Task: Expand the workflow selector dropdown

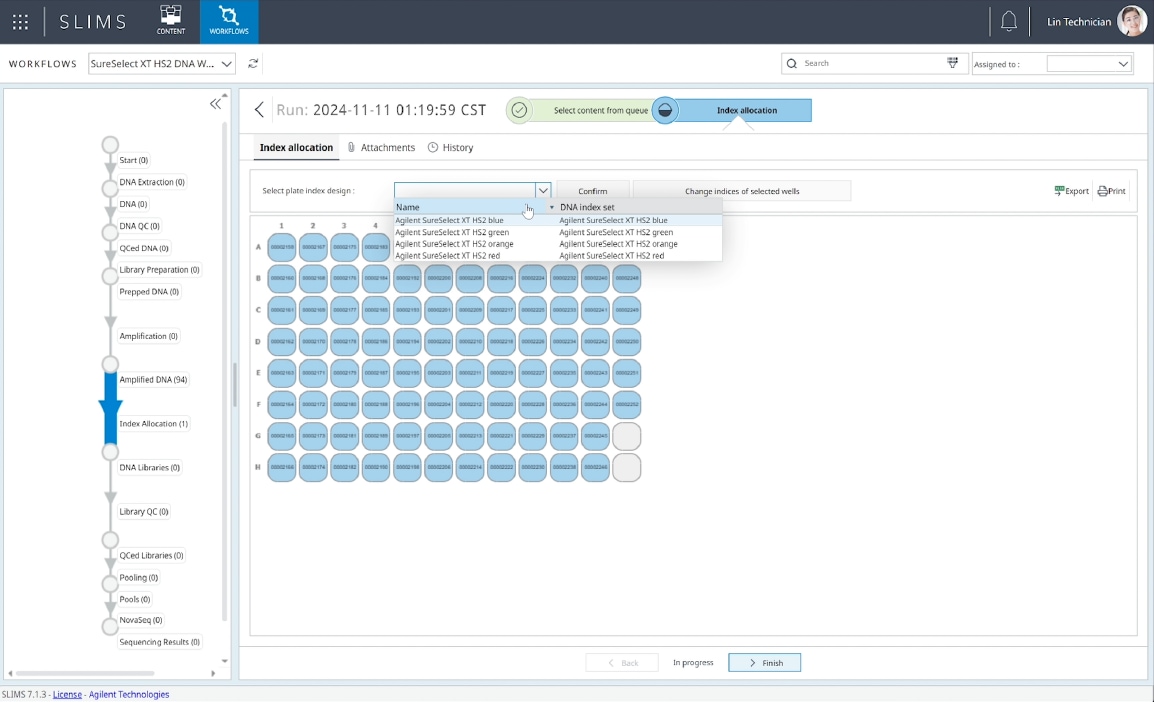Action: pos(227,64)
